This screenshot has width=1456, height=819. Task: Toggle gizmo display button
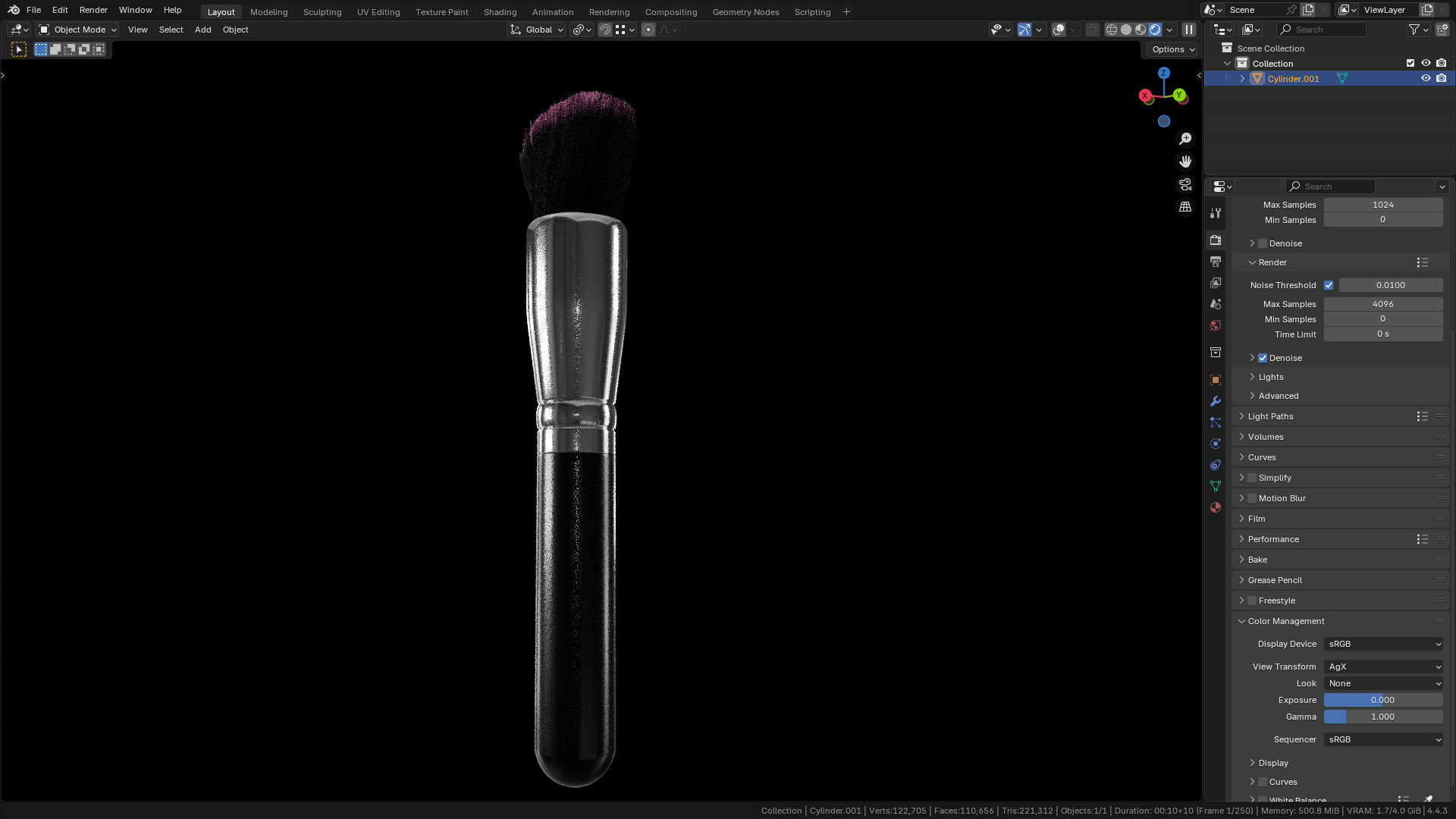[x=1025, y=30]
